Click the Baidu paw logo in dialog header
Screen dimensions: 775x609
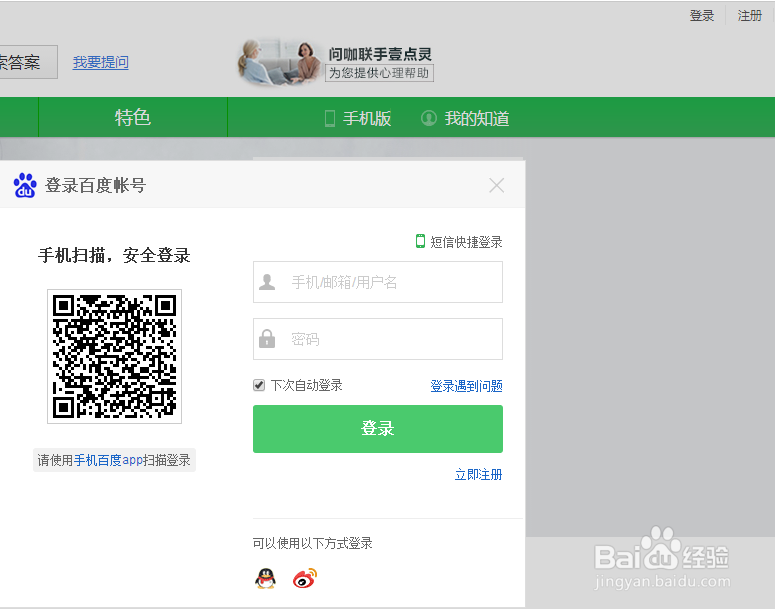(x=25, y=185)
